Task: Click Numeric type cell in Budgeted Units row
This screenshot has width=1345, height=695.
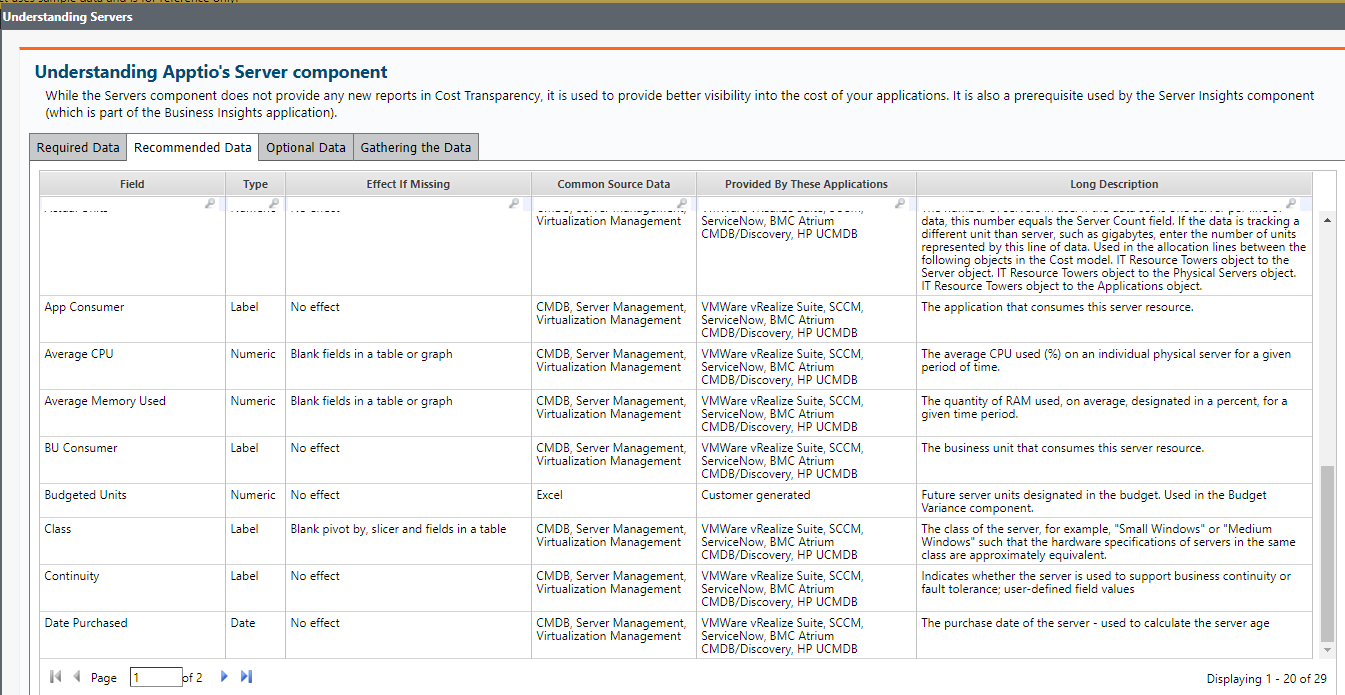Action: click(x=256, y=500)
